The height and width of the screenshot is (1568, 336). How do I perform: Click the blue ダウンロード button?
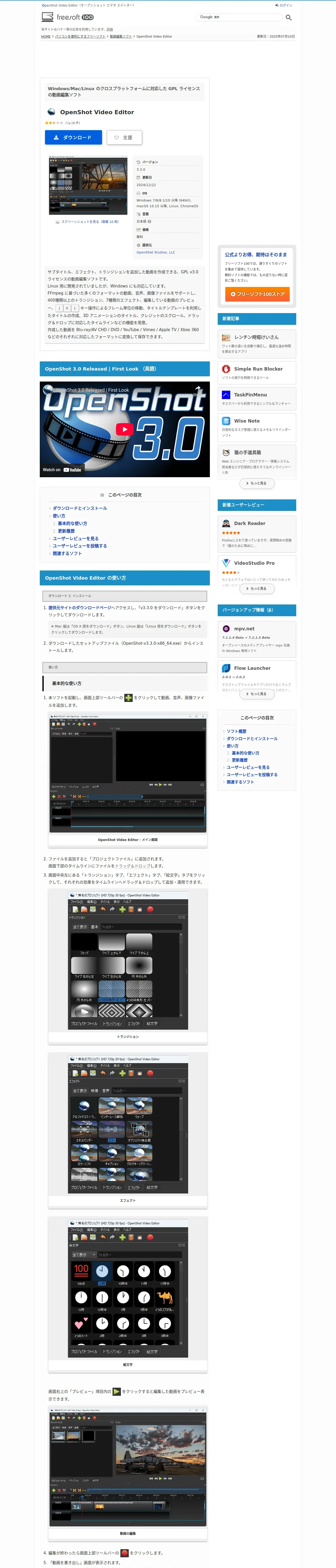point(73,137)
